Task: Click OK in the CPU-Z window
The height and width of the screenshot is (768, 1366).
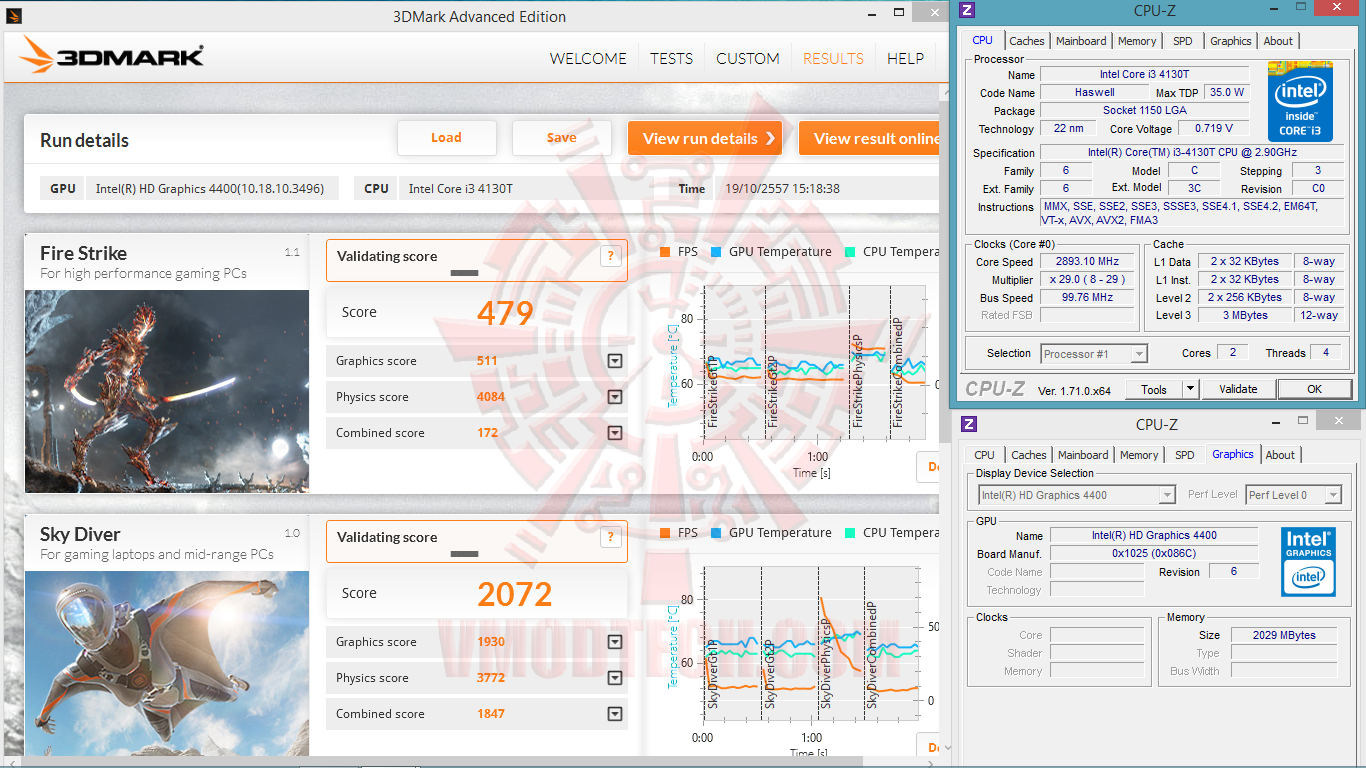Action: pyautogui.click(x=1314, y=389)
